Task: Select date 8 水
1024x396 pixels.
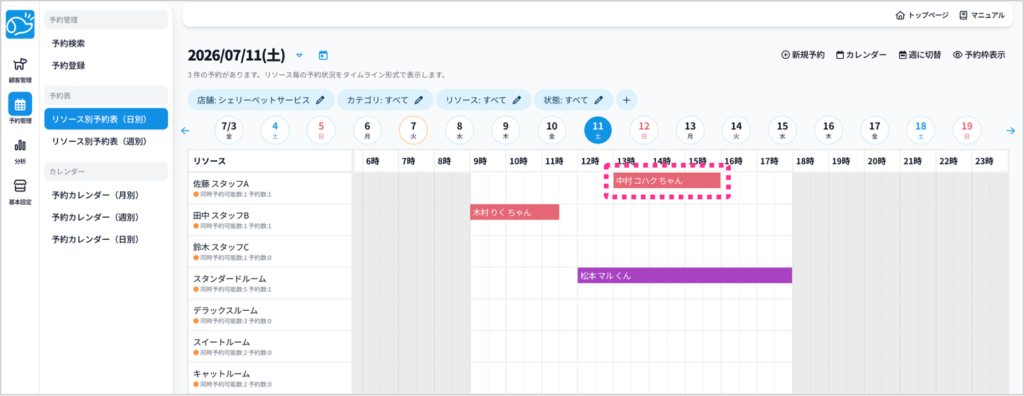Action: click(460, 130)
